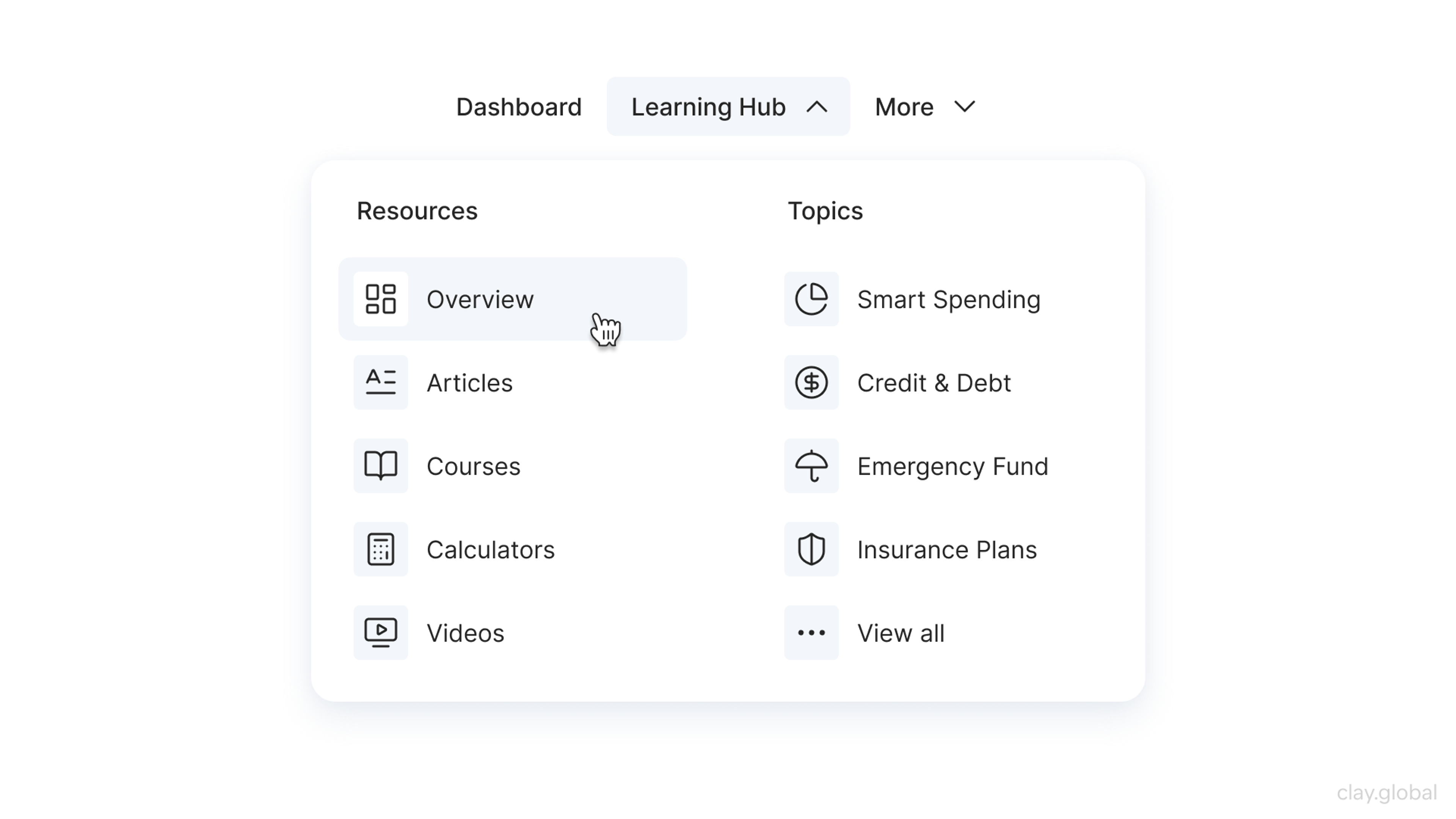Click the Overview grid icon
Image resolution: width=1456 pixels, height=819 pixels.
click(380, 299)
